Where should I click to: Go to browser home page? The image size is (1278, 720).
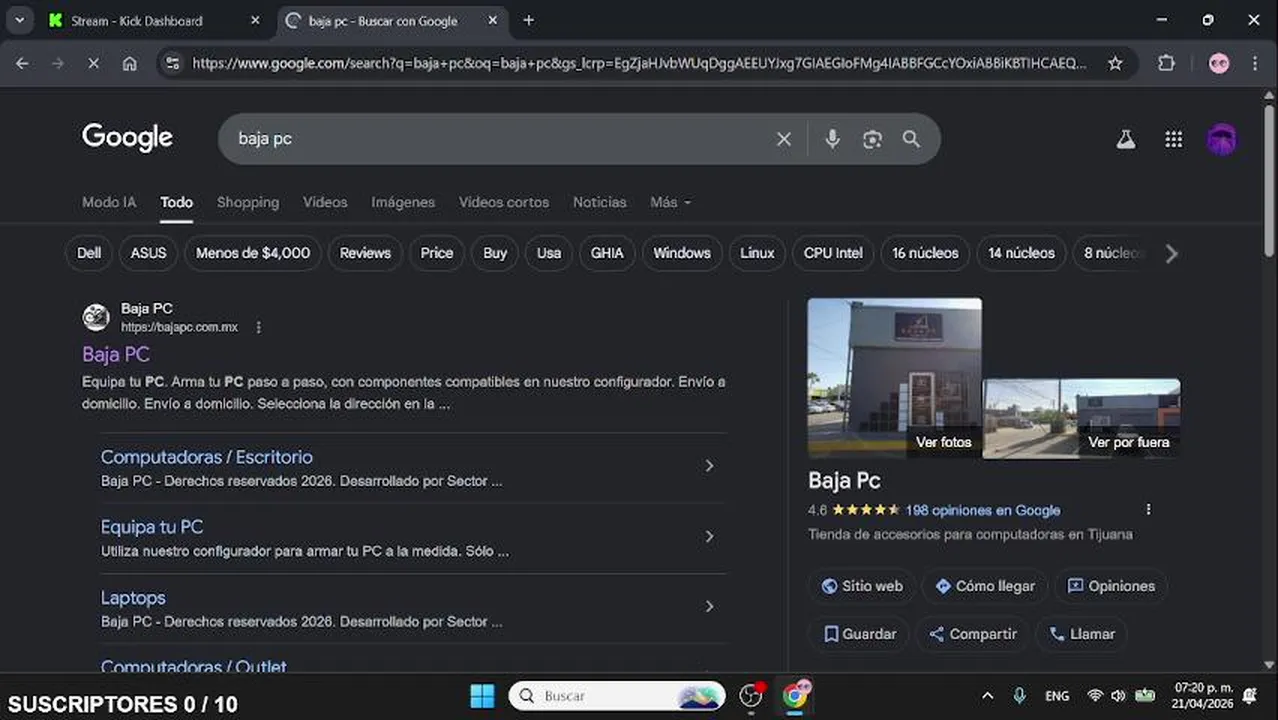click(129, 63)
